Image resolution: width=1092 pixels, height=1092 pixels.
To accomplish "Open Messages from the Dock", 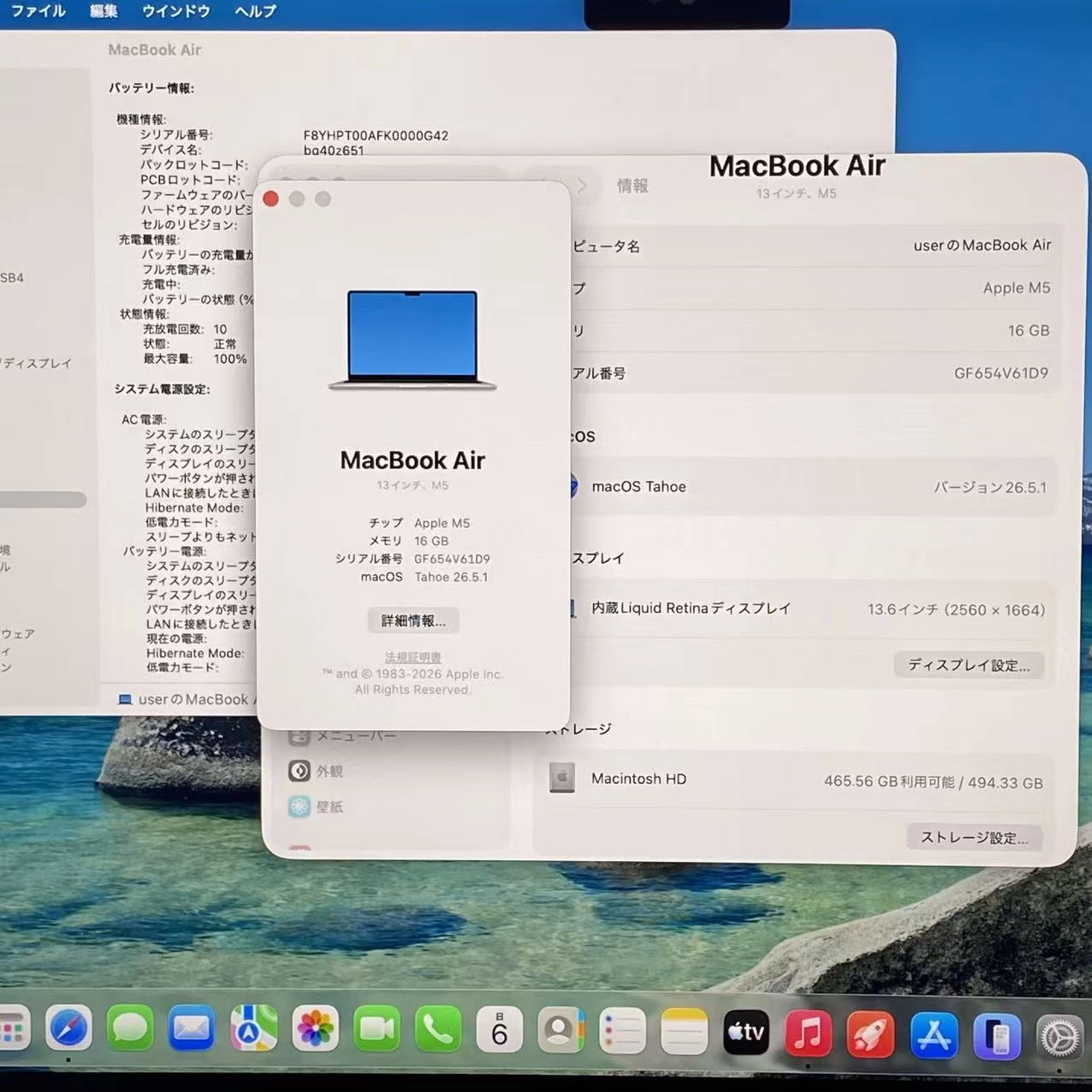I will [x=130, y=1029].
